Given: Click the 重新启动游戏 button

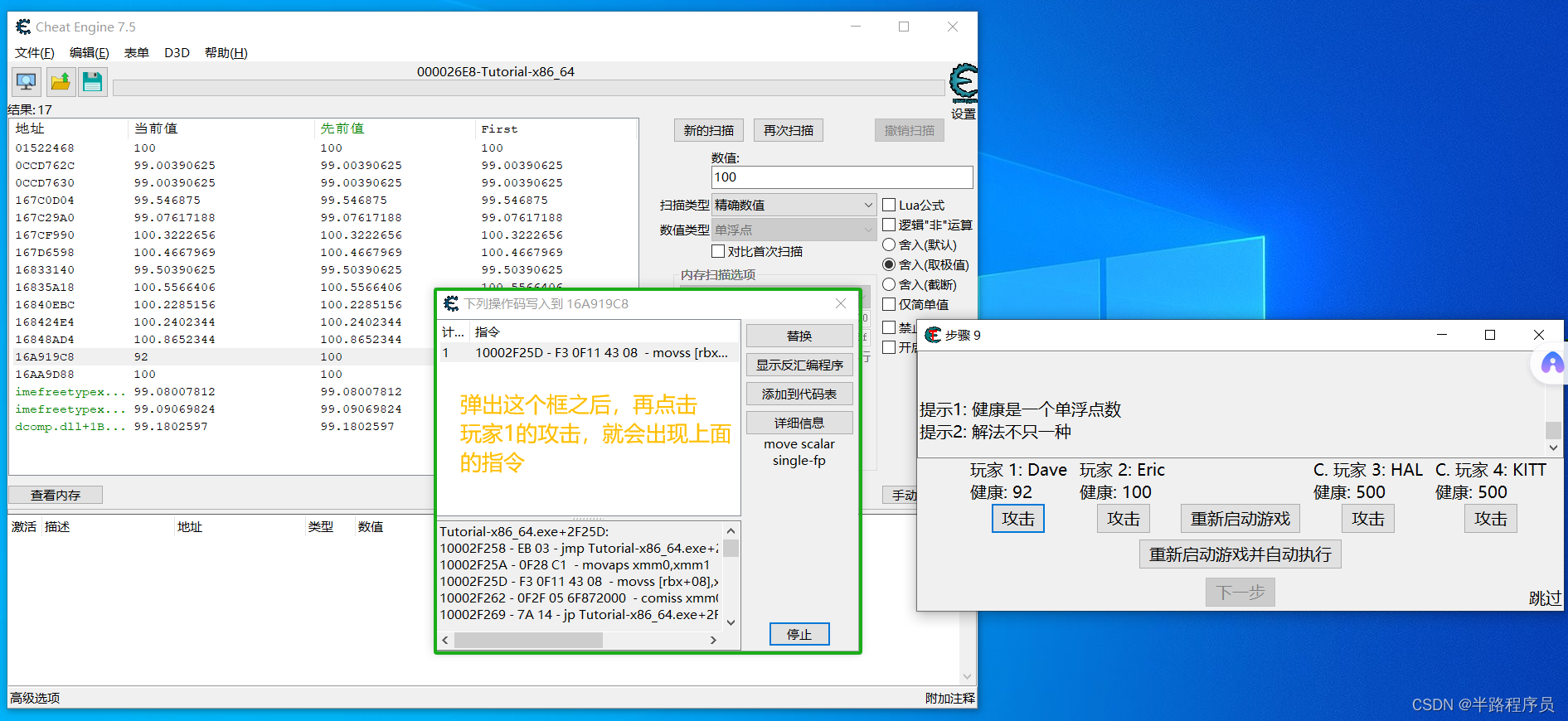Looking at the screenshot, I should pyautogui.click(x=1240, y=519).
